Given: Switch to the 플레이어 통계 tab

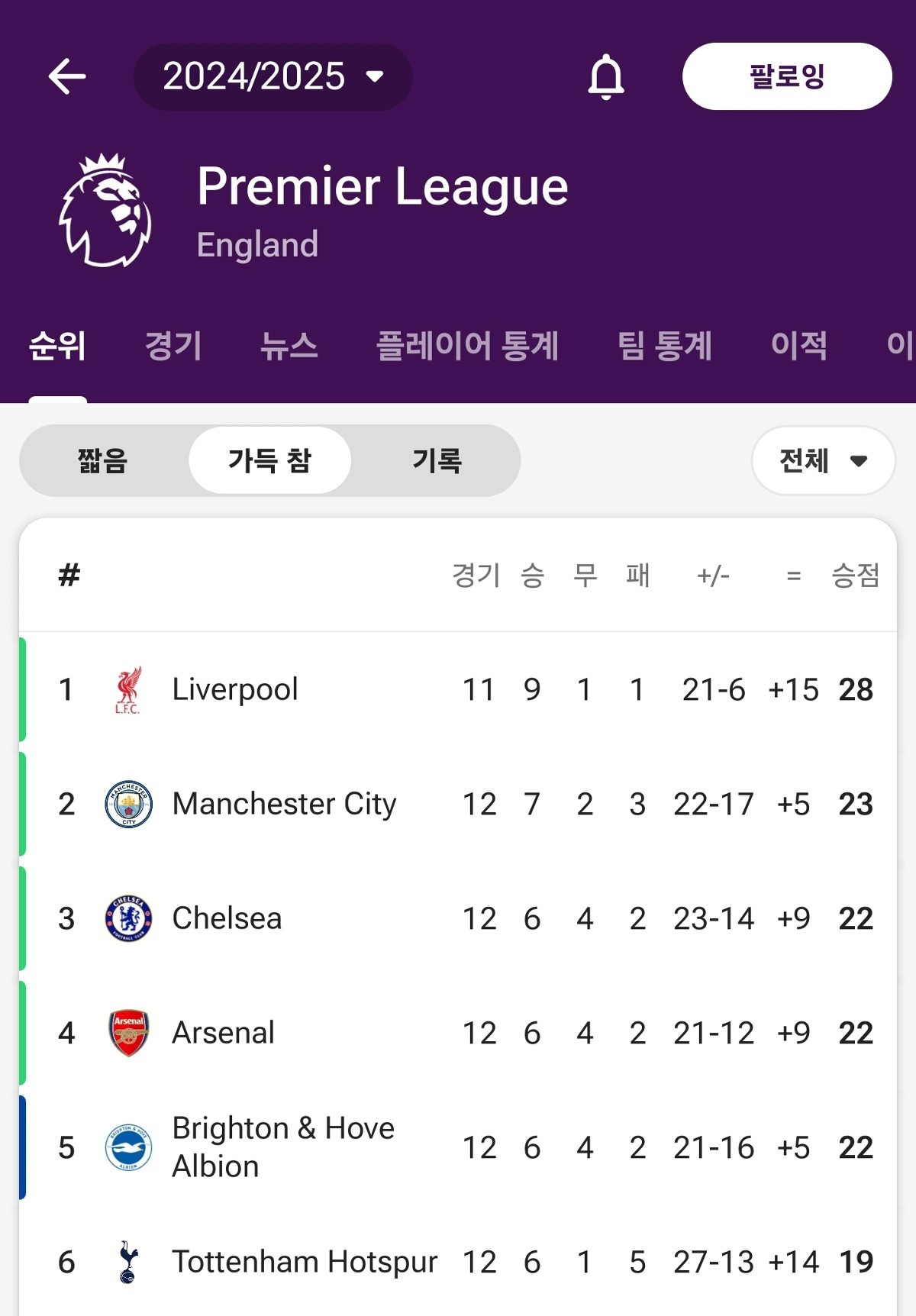Looking at the screenshot, I should 467,345.
